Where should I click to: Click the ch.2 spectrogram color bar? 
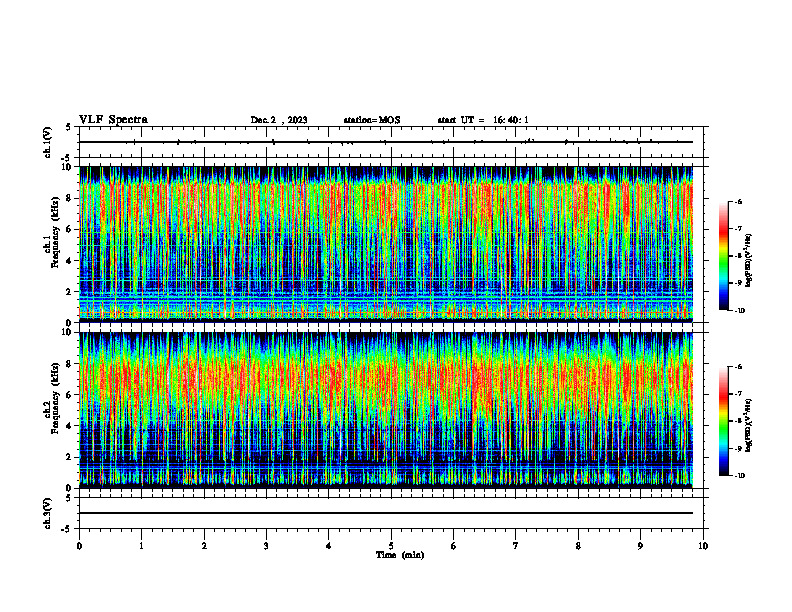(x=723, y=421)
